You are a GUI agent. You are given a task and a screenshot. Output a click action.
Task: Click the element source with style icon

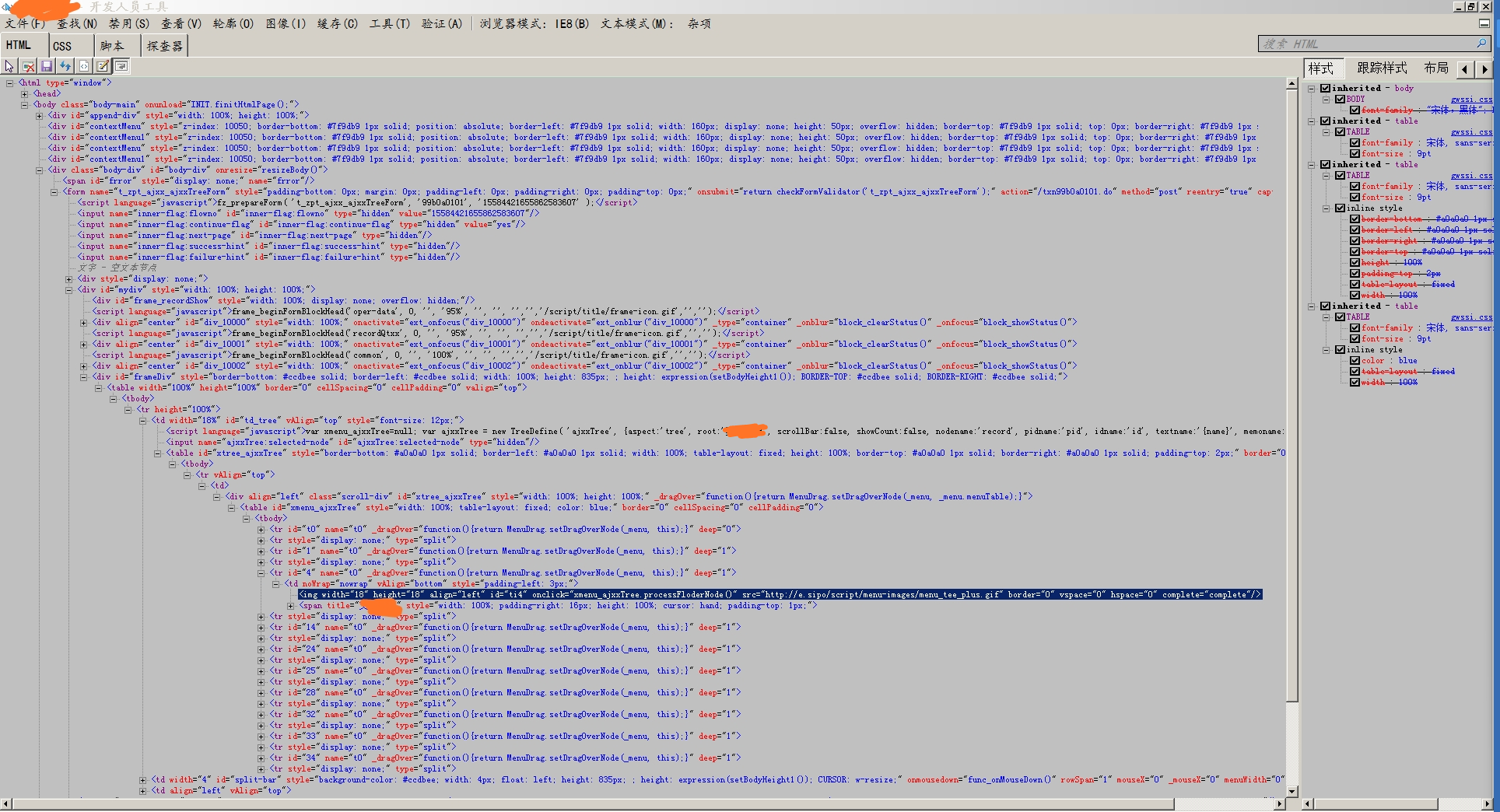click(84, 67)
